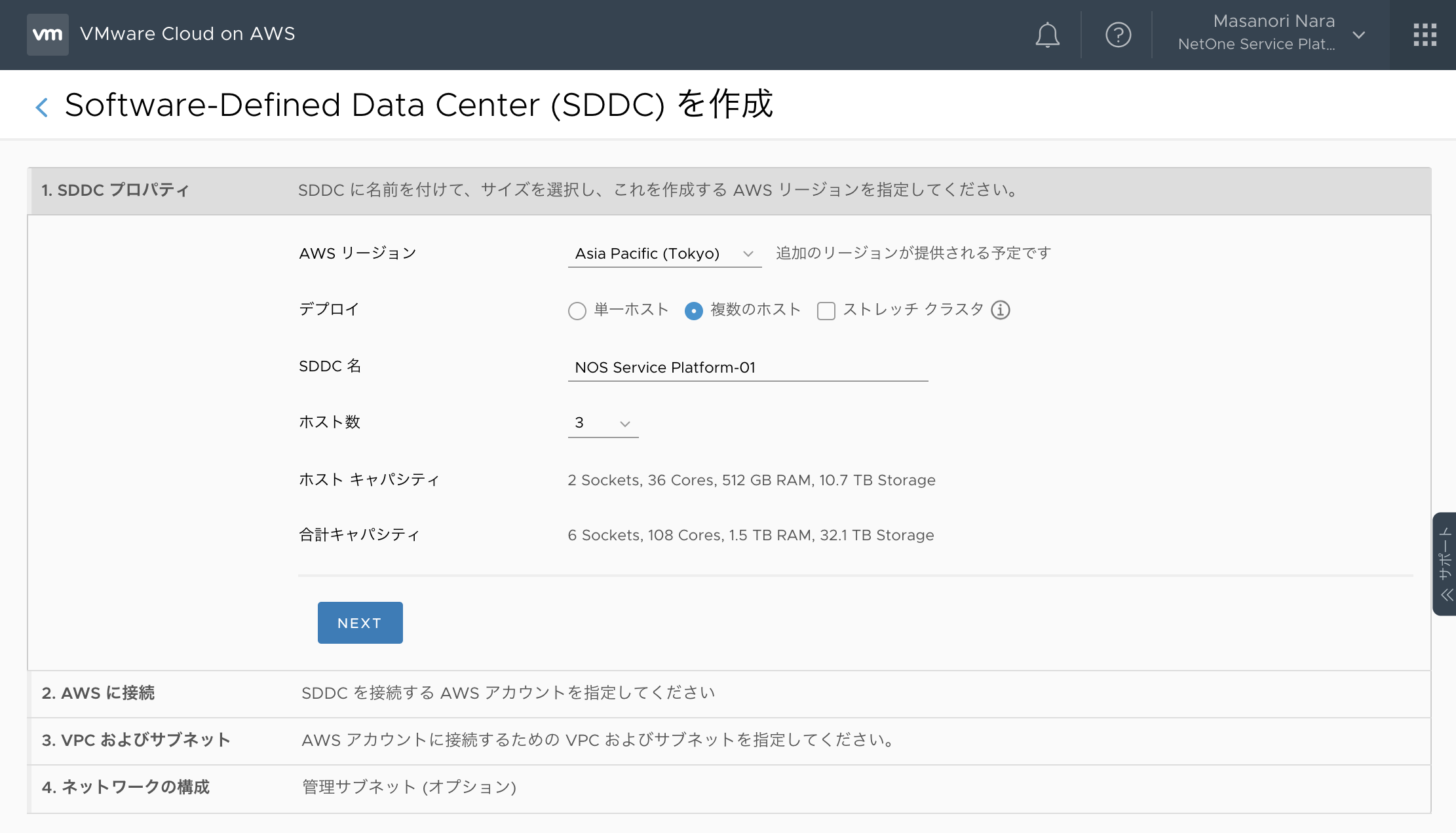This screenshot has width=1456, height=833.
Task: Open the services grid apps icon
Action: pos(1425,35)
